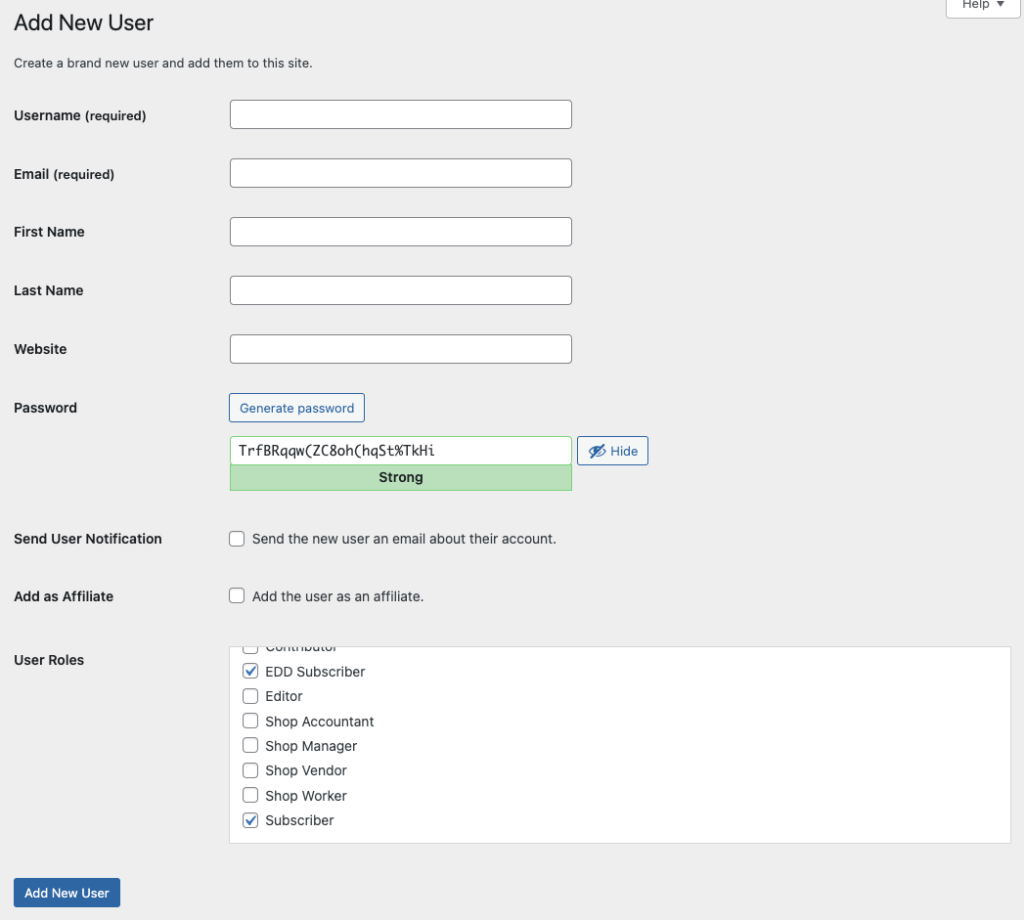
Task: Click the Username input field
Action: [x=400, y=115]
